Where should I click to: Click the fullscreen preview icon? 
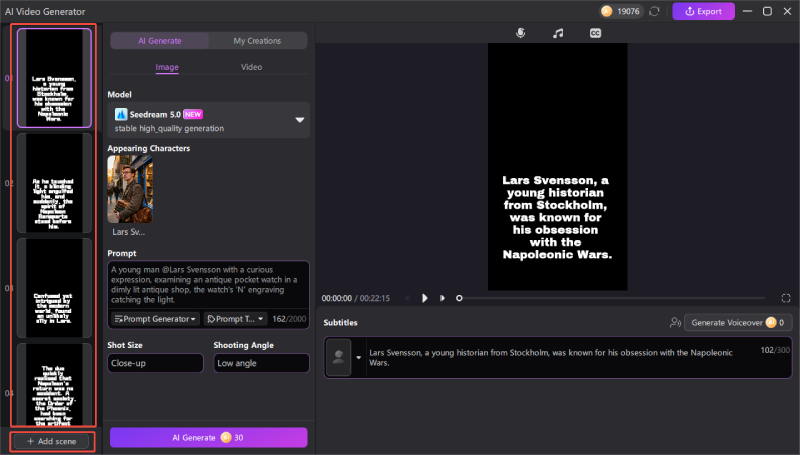point(786,298)
